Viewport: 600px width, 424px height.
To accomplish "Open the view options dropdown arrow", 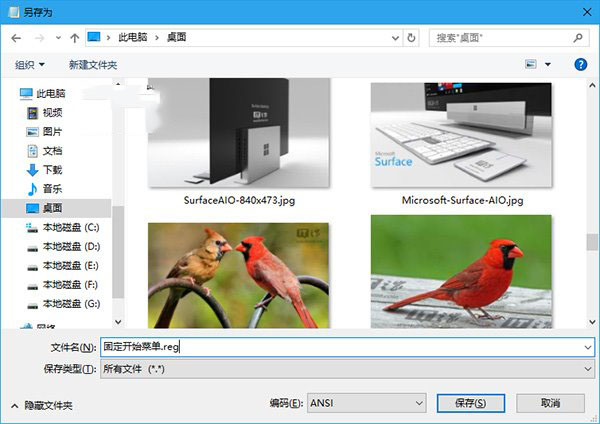I will [548, 64].
